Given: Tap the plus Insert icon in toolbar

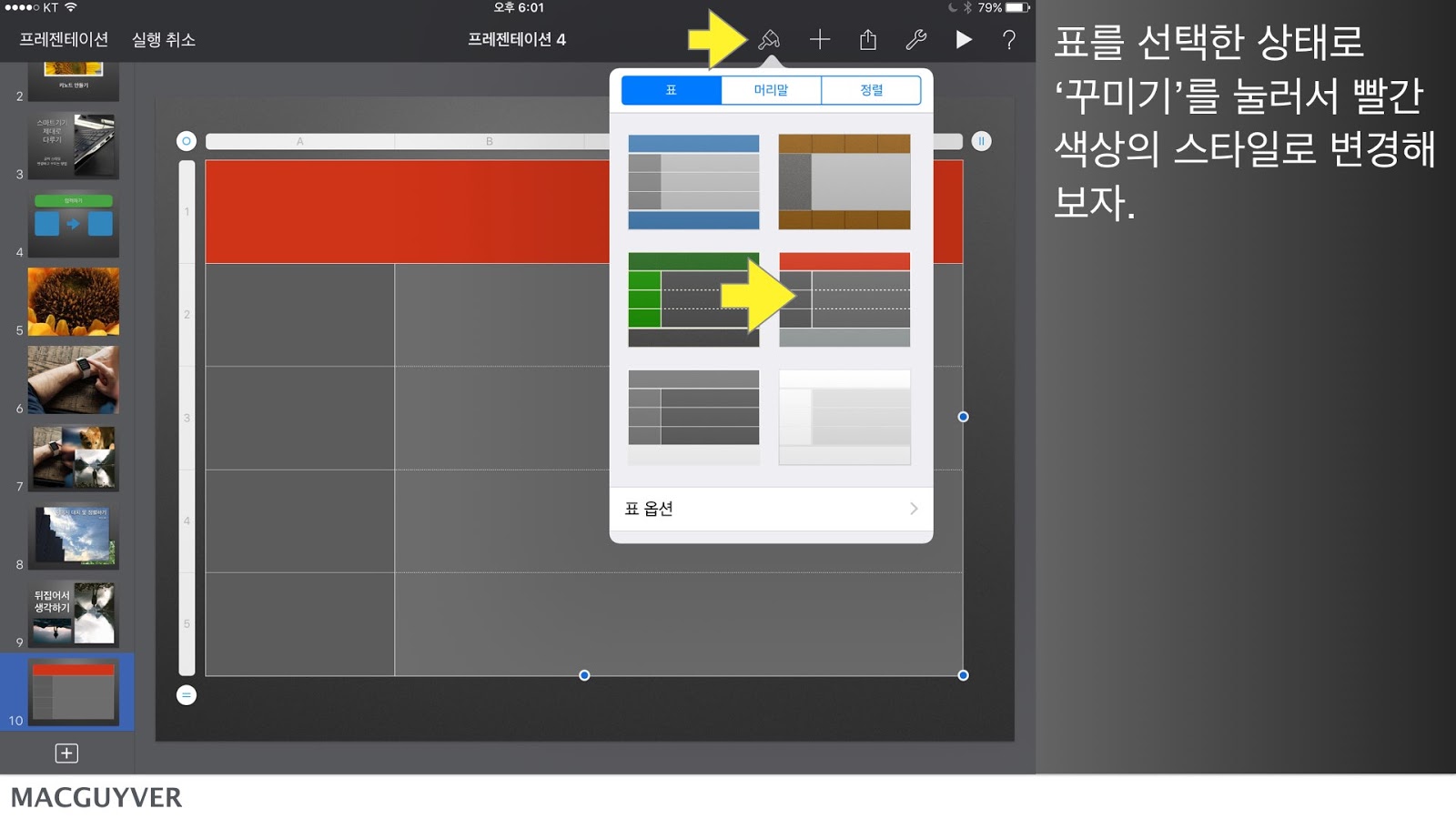Looking at the screenshot, I should [x=820, y=39].
